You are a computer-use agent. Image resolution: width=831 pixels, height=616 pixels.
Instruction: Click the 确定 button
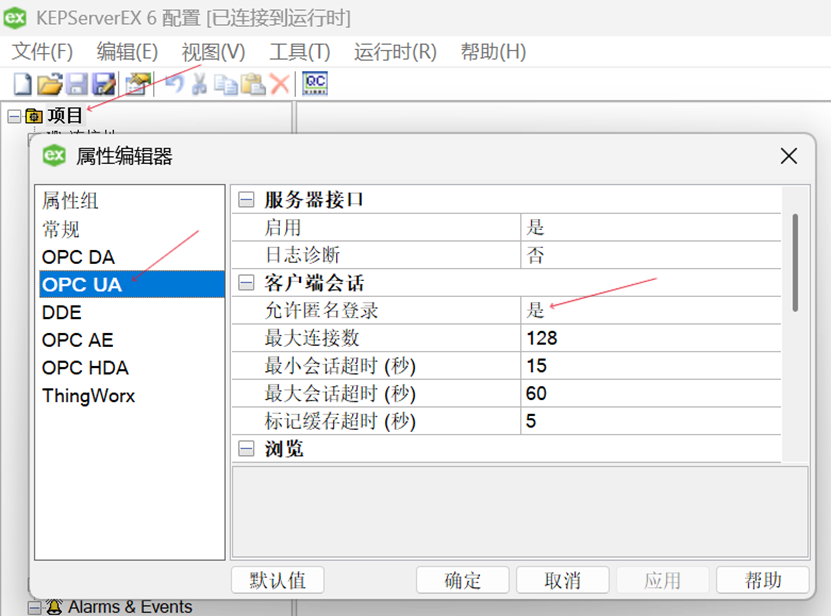click(x=463, y=580)
